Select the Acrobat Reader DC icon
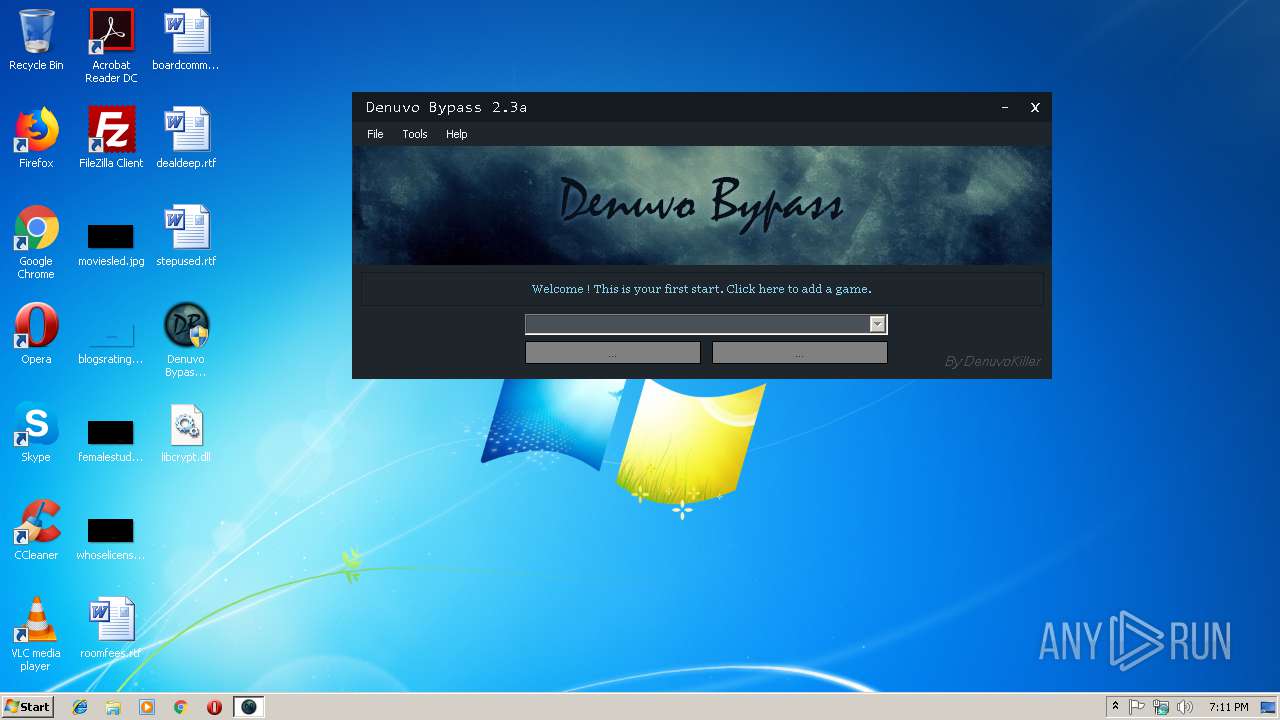The height and width of the screenshot is (720, 1280). 111,46
